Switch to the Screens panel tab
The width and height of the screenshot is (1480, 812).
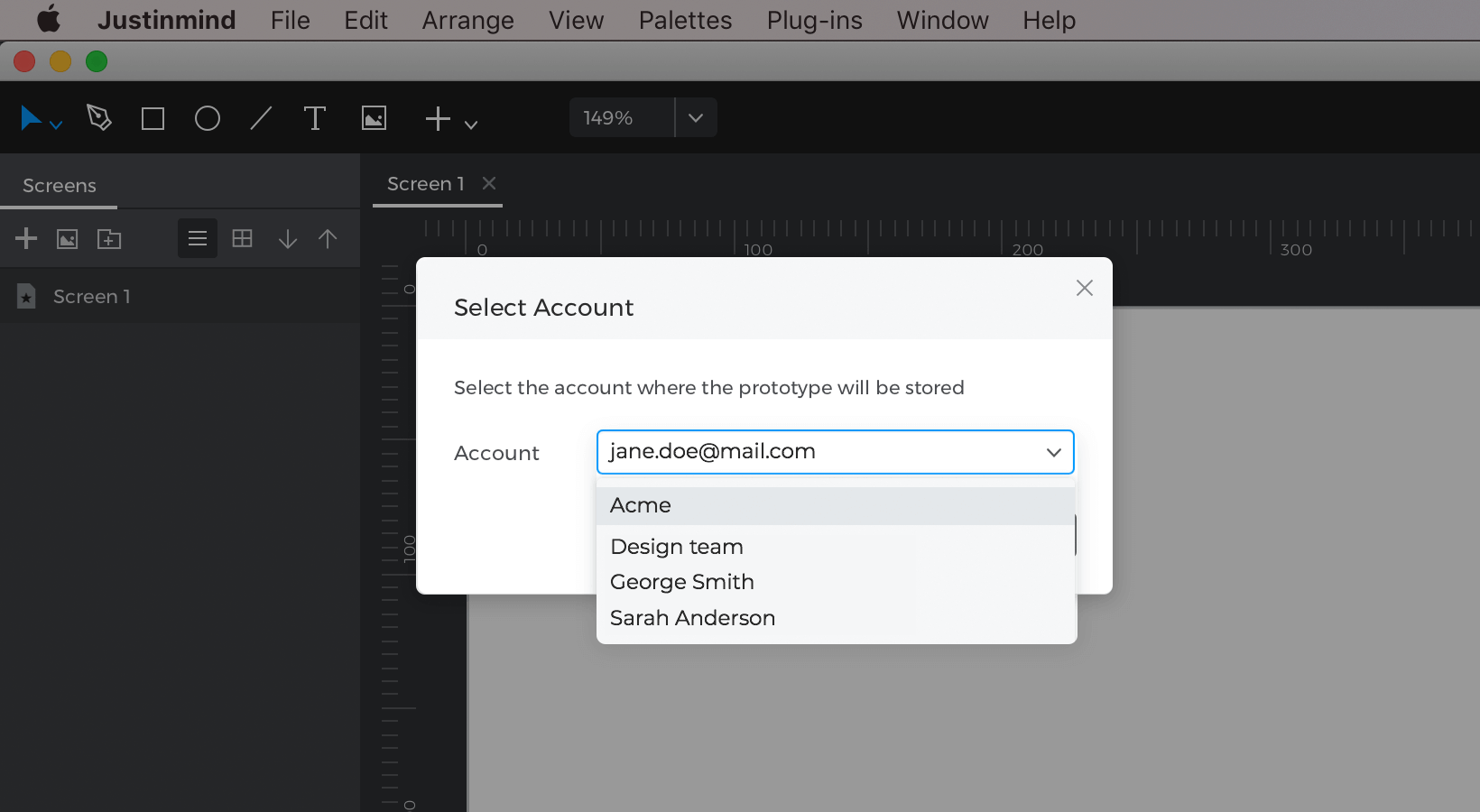[60, 185]
